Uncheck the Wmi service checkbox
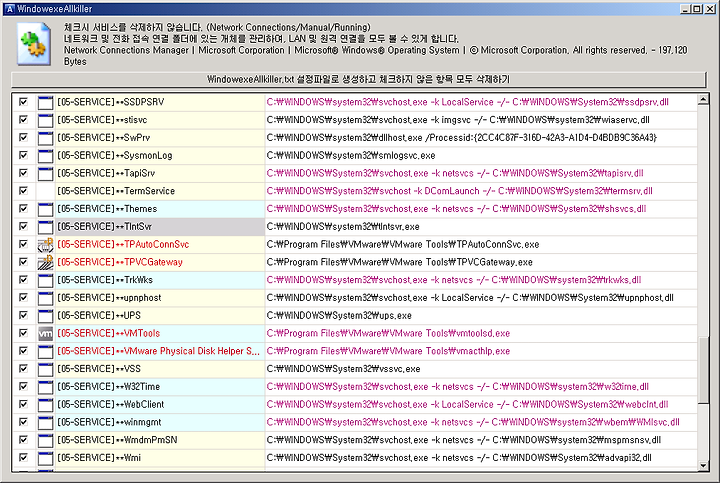 (23, 457)
